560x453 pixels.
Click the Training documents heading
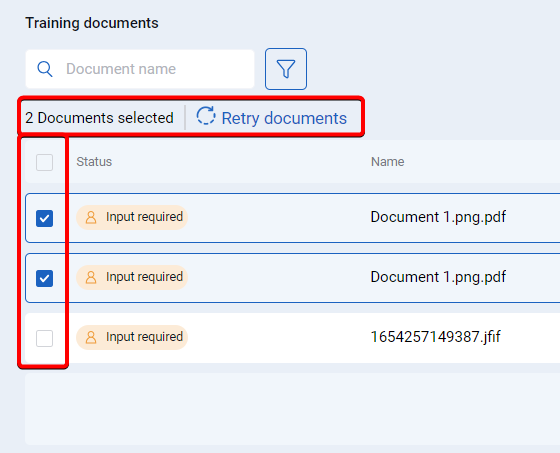92,23
